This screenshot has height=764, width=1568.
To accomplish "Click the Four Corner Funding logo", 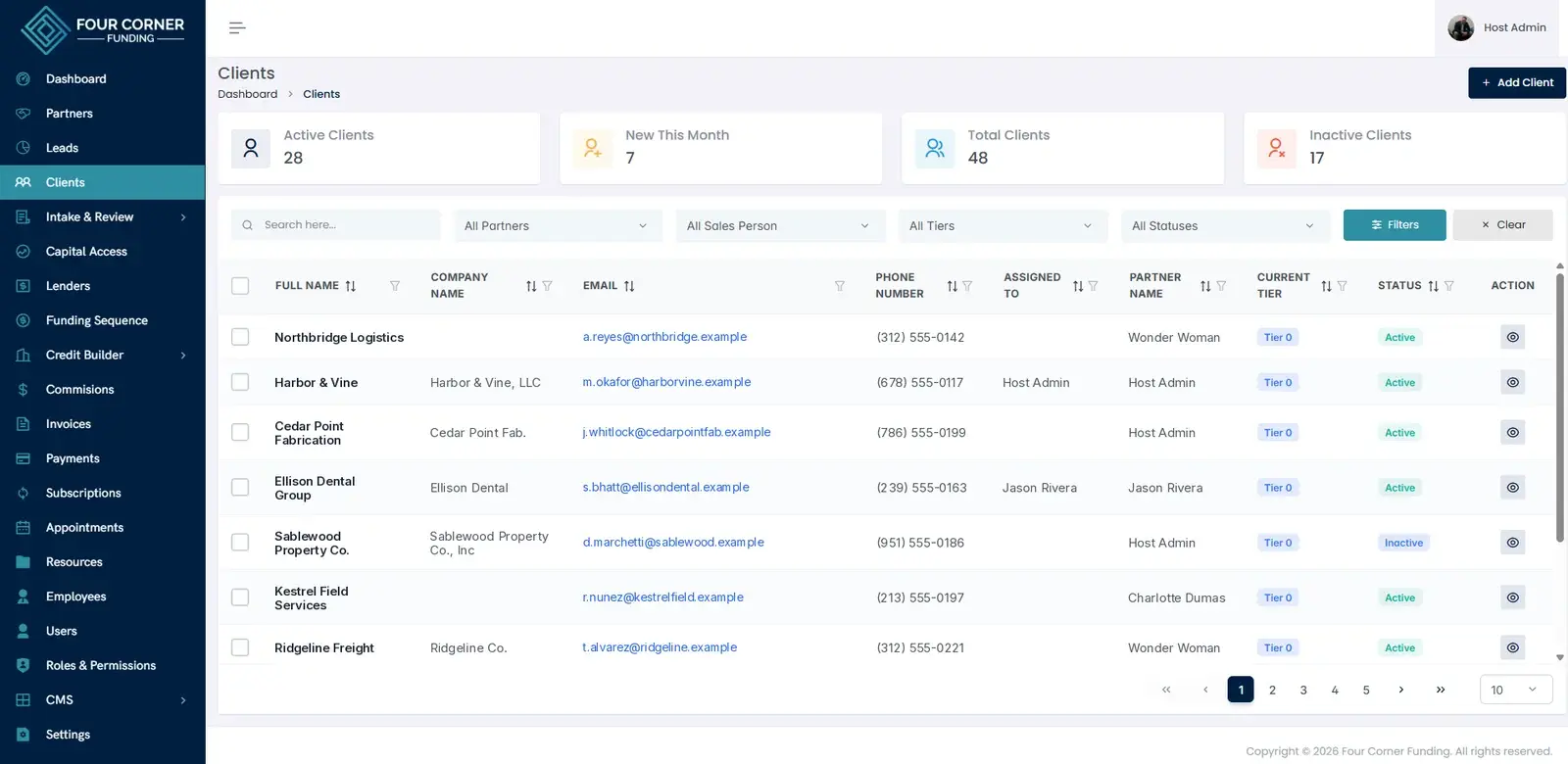I will click(x=102, y=29).
